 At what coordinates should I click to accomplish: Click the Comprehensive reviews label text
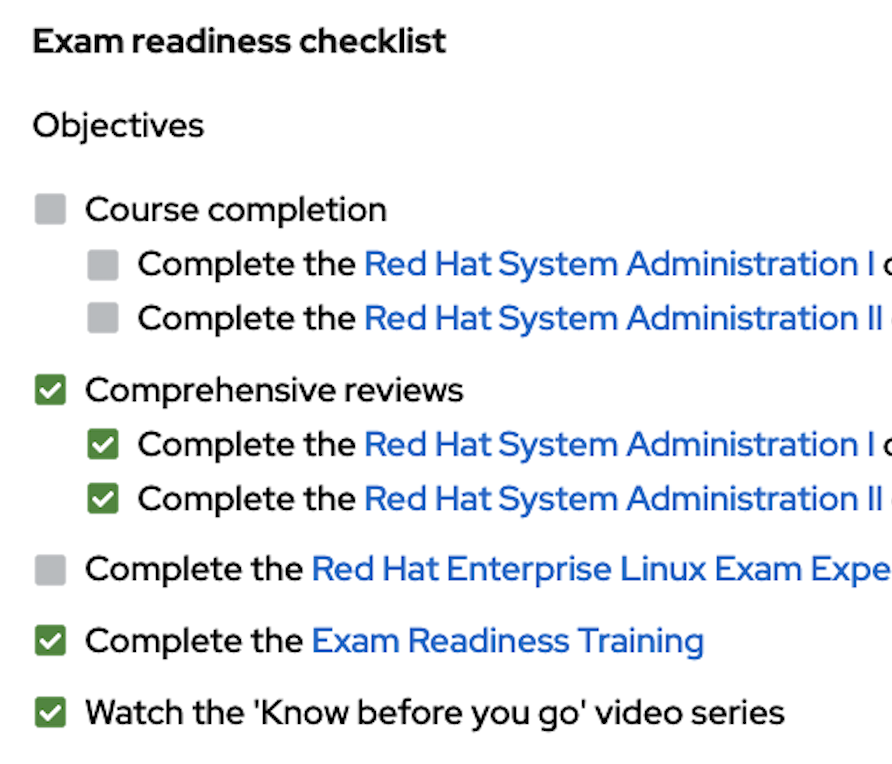coord(274,389)
